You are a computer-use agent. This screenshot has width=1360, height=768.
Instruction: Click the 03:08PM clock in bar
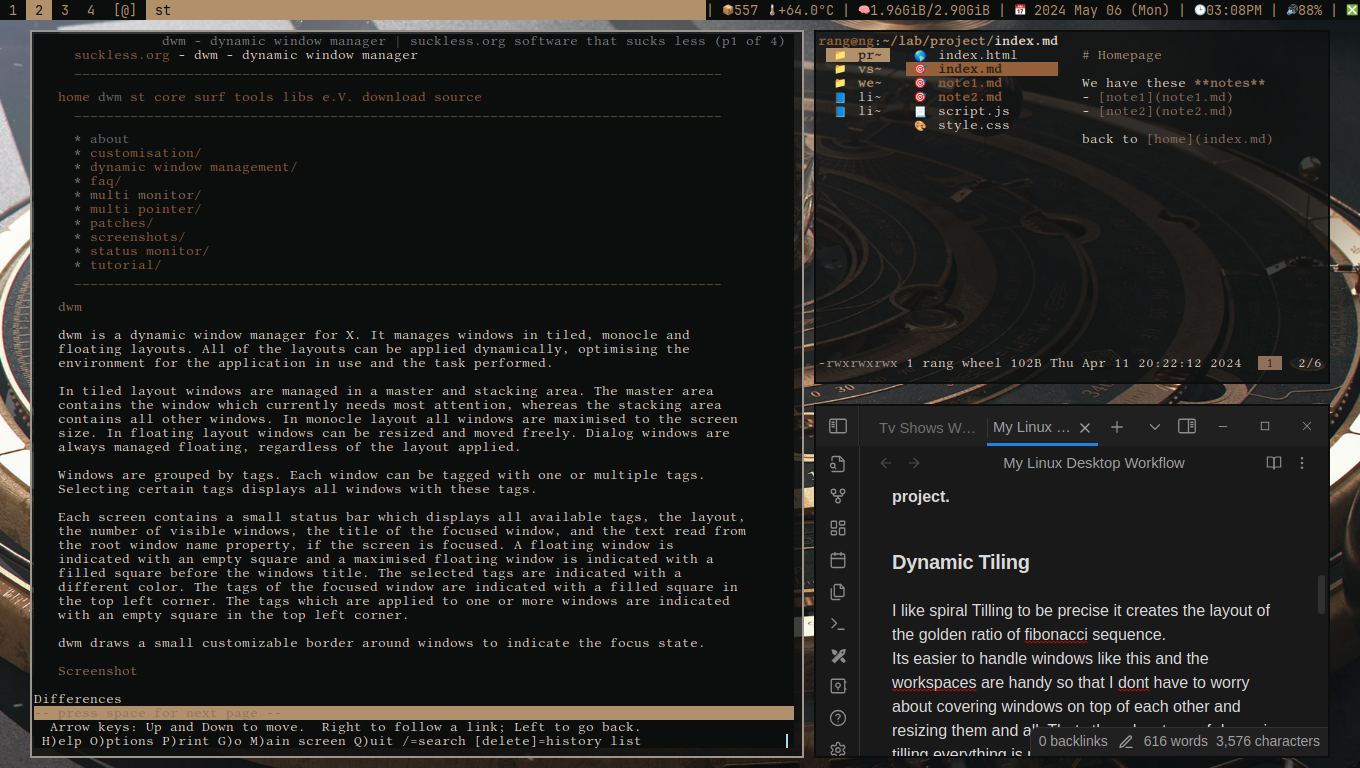[1227, 10]
